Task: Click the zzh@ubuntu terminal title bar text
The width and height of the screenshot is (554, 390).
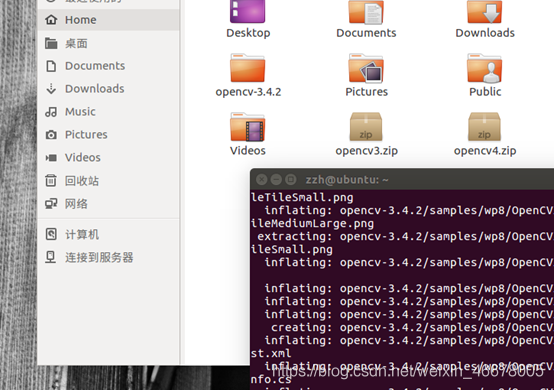Action: click(347, 180)
